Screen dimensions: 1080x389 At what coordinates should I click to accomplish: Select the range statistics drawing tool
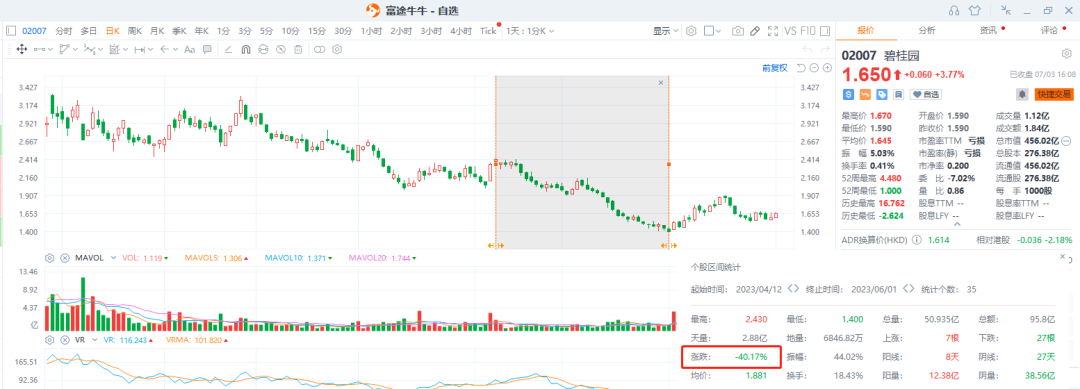pos(114,49)
